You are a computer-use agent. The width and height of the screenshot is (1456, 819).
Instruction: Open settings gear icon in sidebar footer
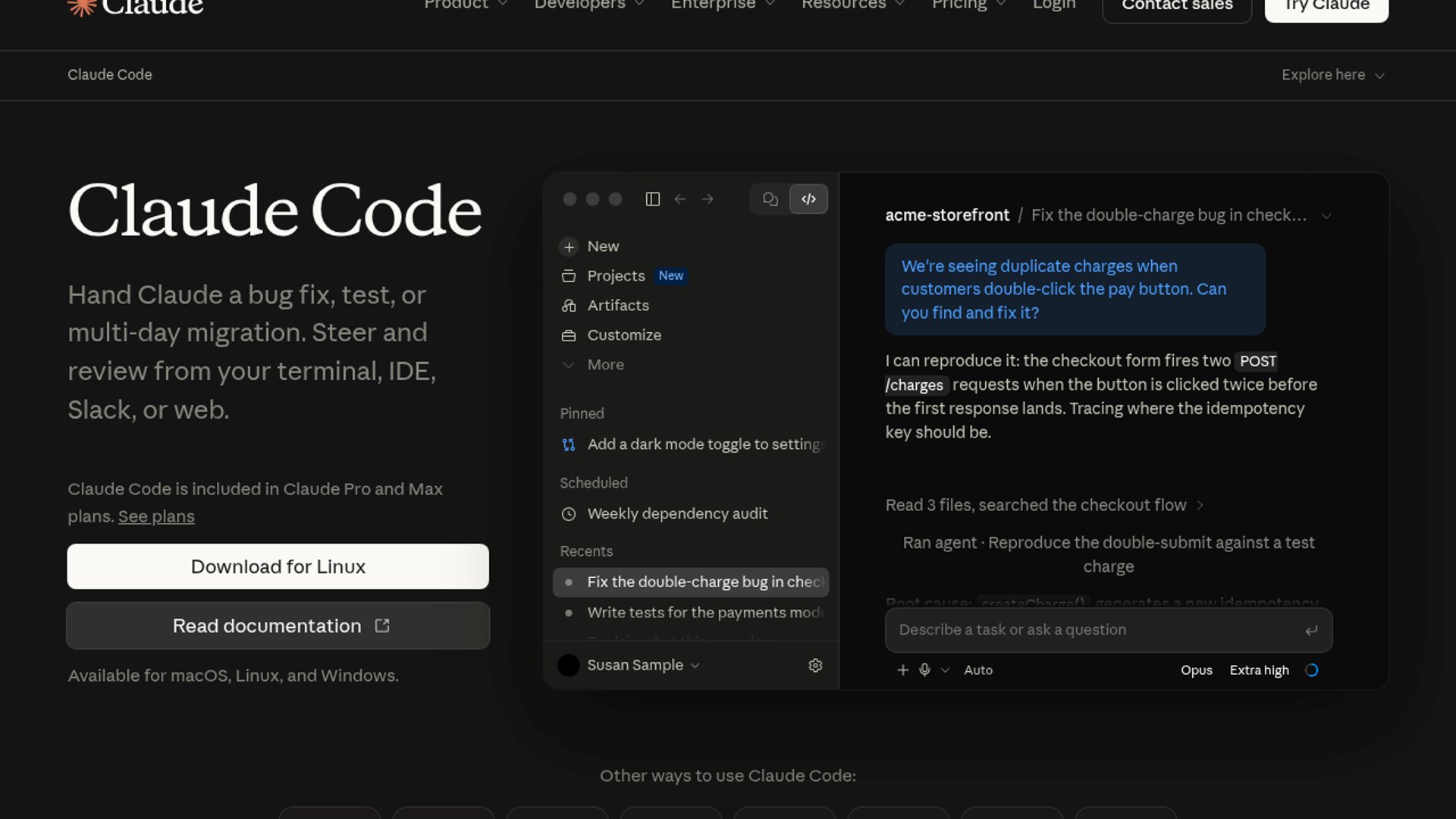point(815,665)
